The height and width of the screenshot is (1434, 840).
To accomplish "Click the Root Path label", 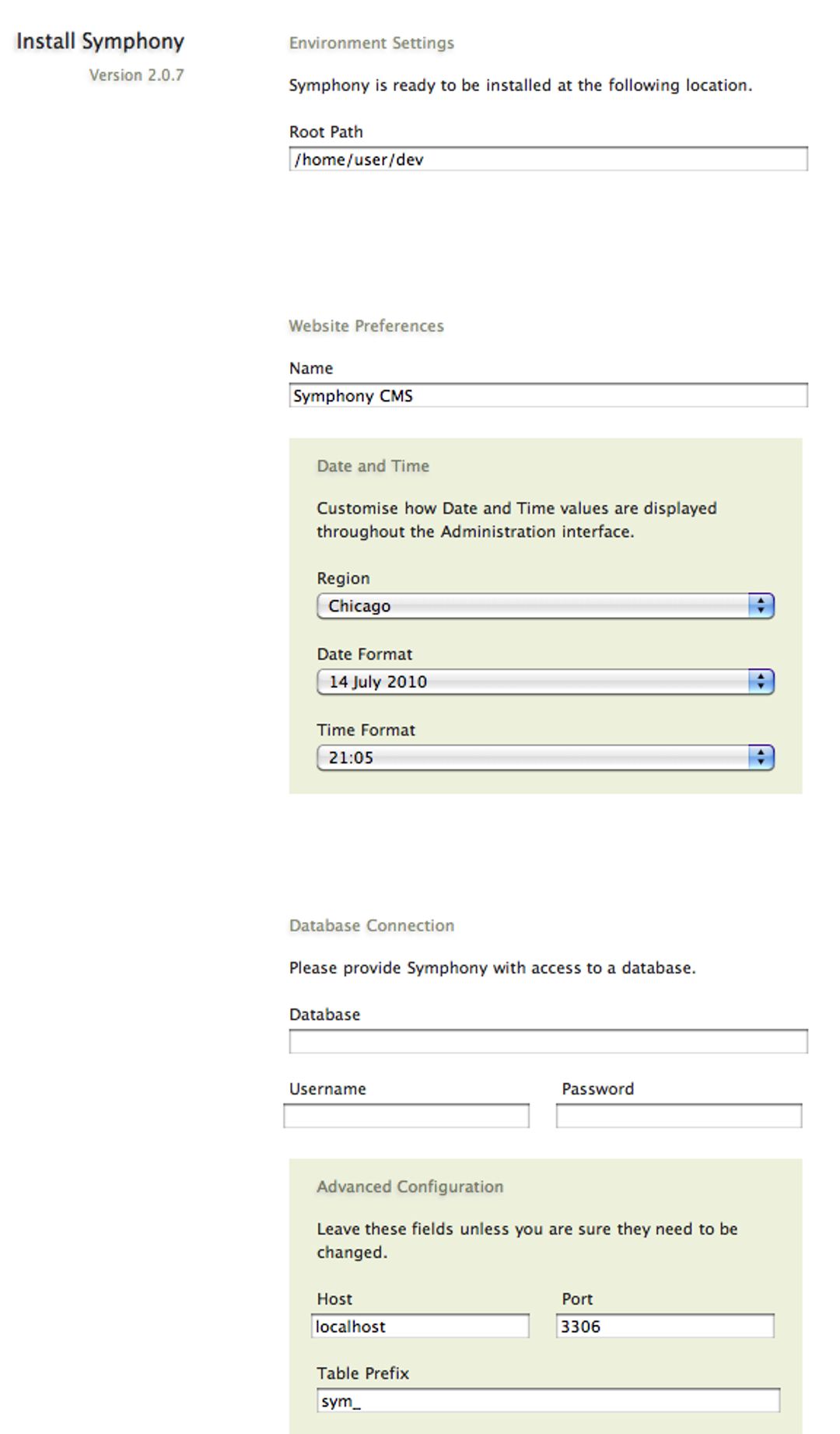I will tap(326, 132).
